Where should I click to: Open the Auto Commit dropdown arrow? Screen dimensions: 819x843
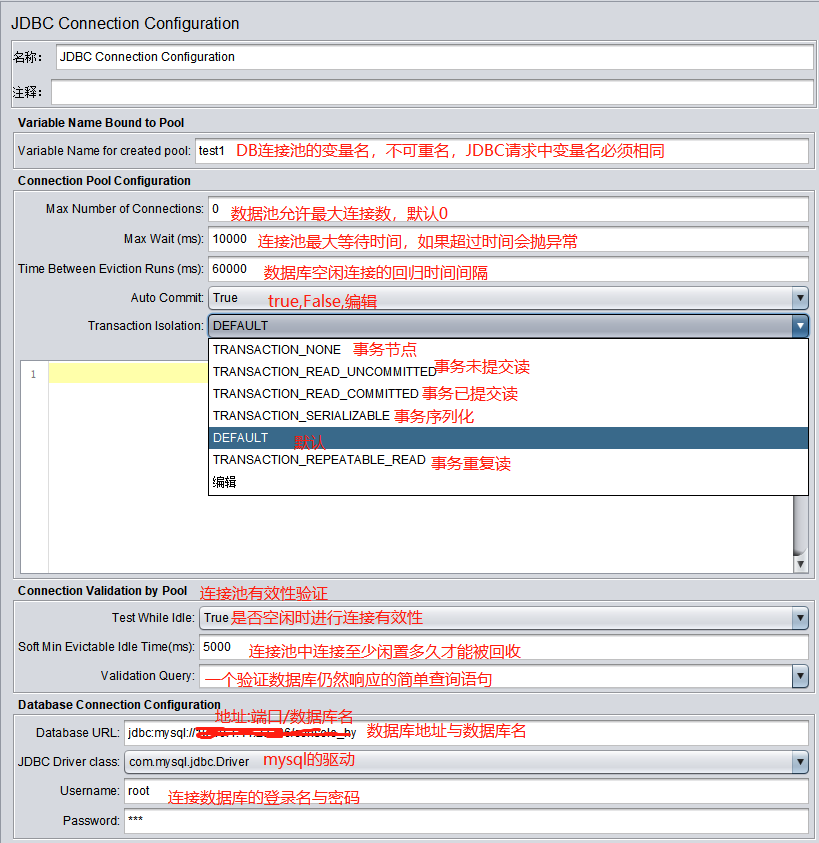pos(800,298)
